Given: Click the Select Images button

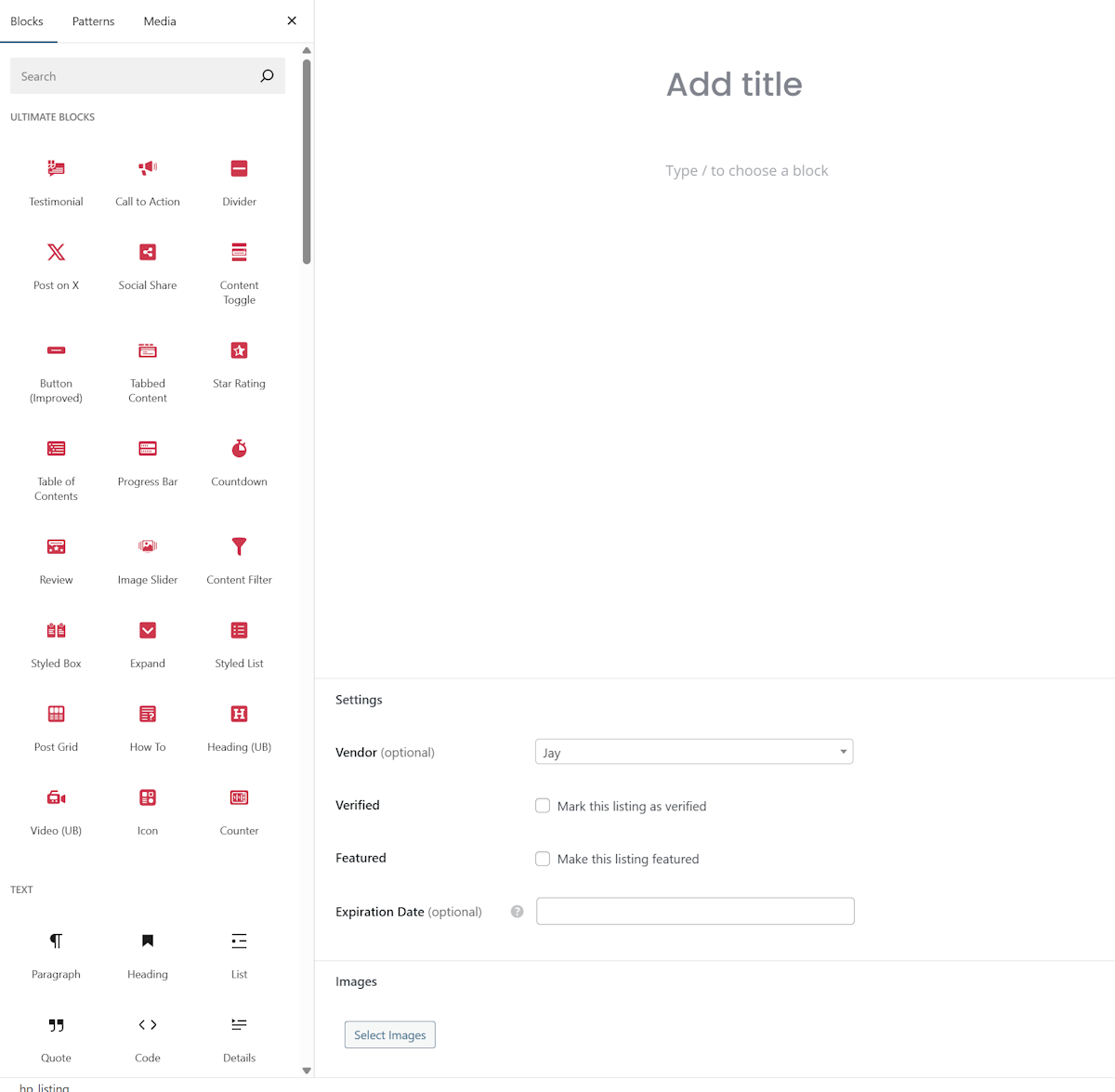Looking at the screenshot, I should [389, 1034].
